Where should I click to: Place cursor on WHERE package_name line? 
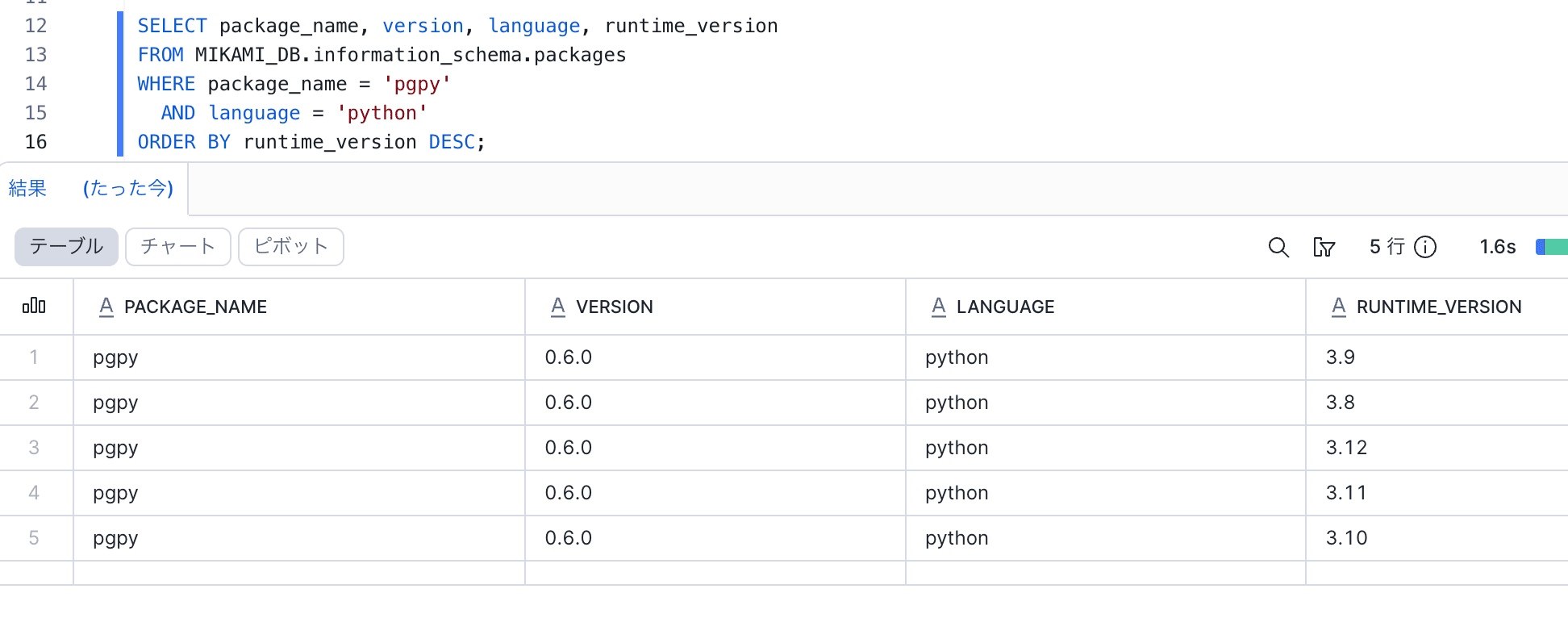tap(294, 84)
